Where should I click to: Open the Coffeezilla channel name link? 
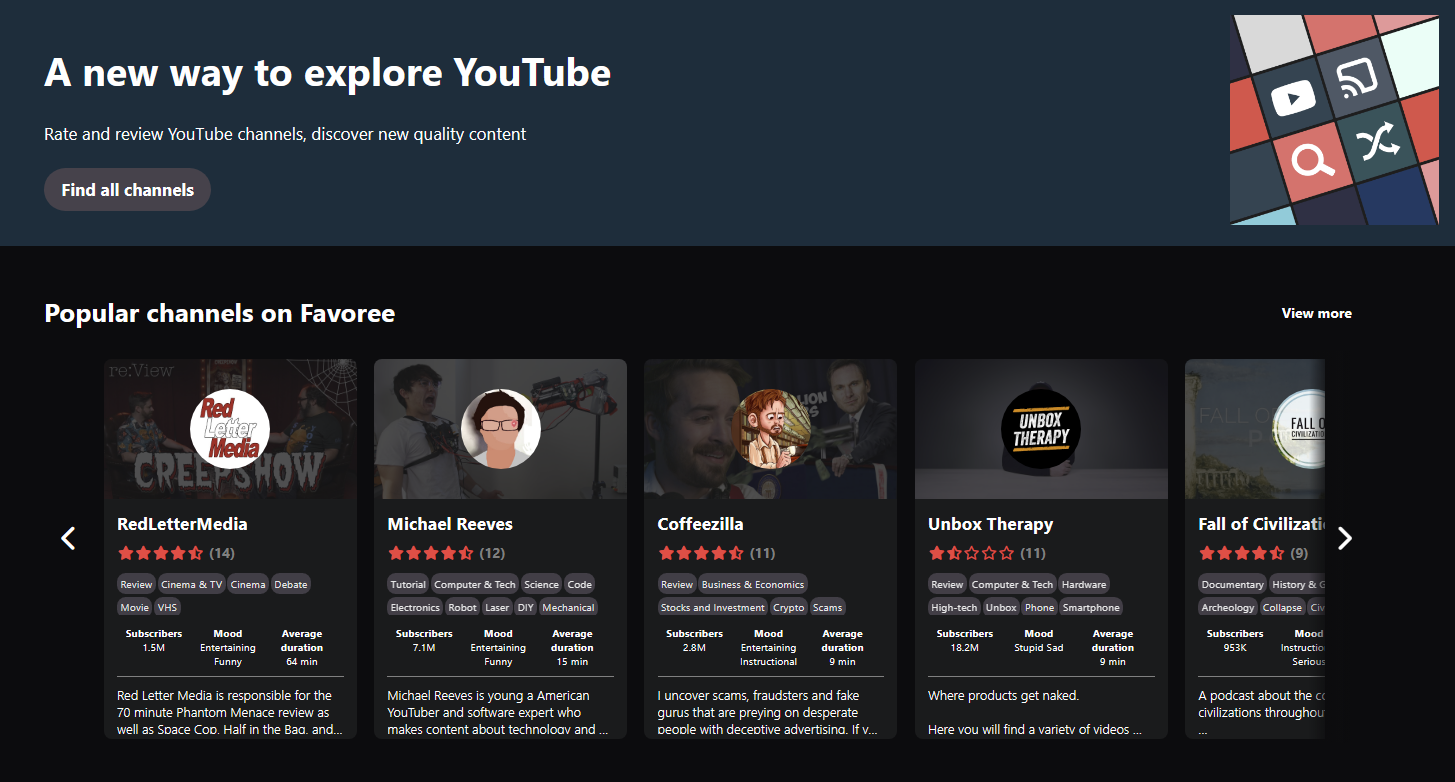click(x=701, y=523)
